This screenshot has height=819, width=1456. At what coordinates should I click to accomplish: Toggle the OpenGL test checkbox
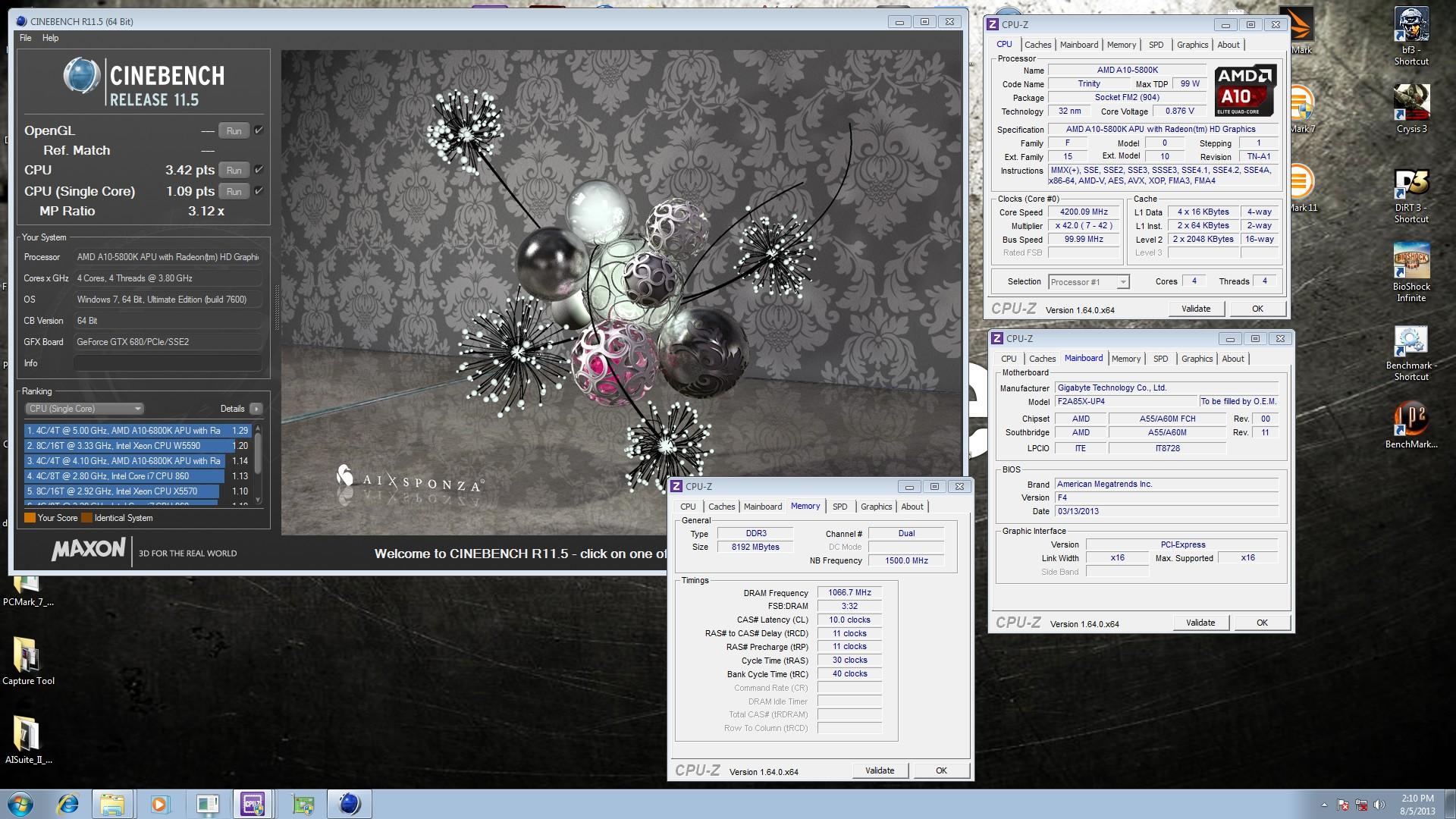click(259, 130)
